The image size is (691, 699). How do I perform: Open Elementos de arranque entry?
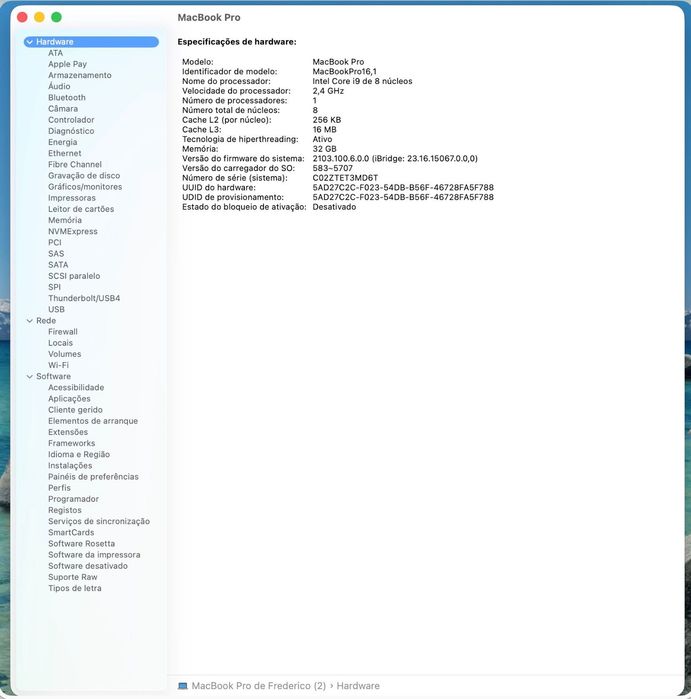point(93,421)
